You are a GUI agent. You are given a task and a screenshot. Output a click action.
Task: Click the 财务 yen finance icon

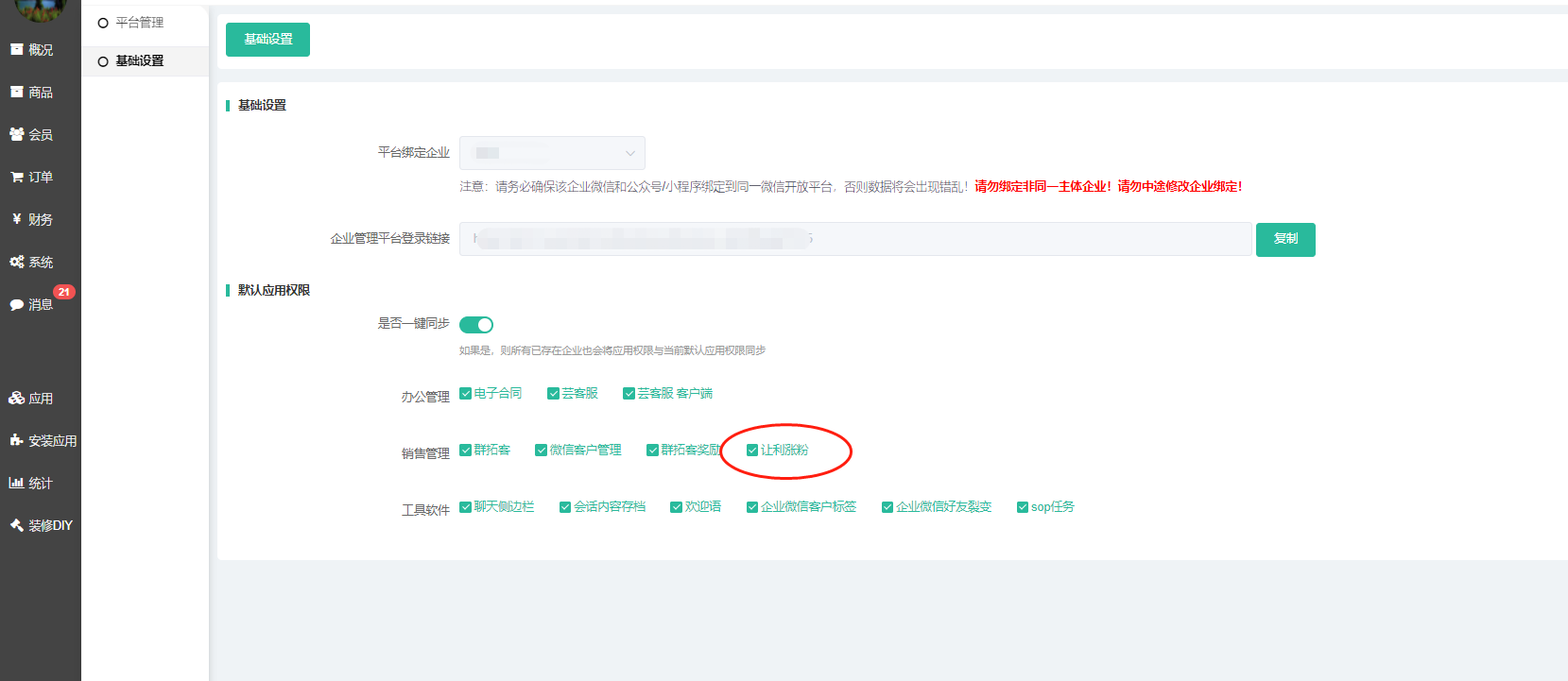pyautogui.click(x=16, y=219)
